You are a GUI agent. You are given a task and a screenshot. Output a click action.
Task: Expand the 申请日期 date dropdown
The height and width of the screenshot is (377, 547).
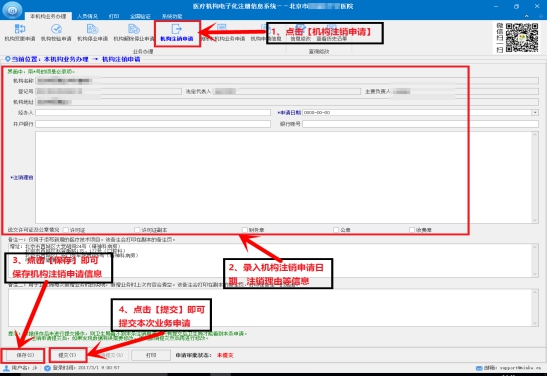(x=535, y=113)
